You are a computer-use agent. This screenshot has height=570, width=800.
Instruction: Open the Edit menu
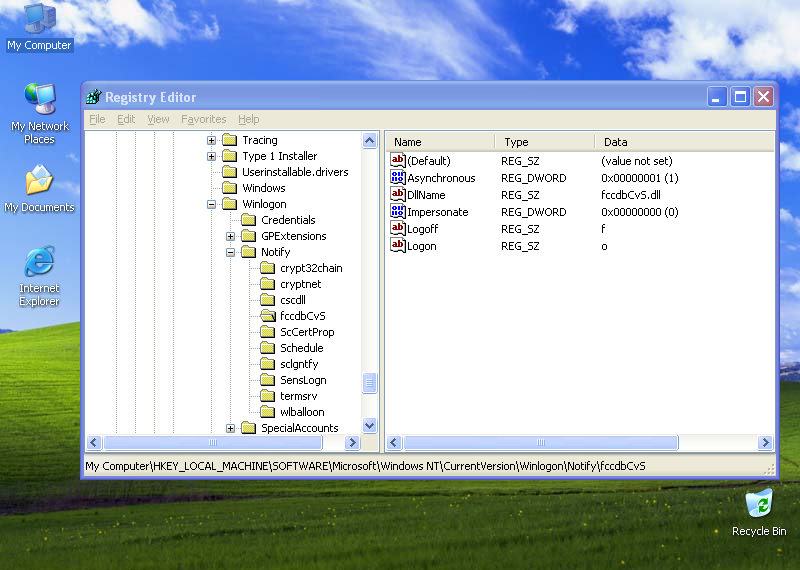(x=126, y=119)
